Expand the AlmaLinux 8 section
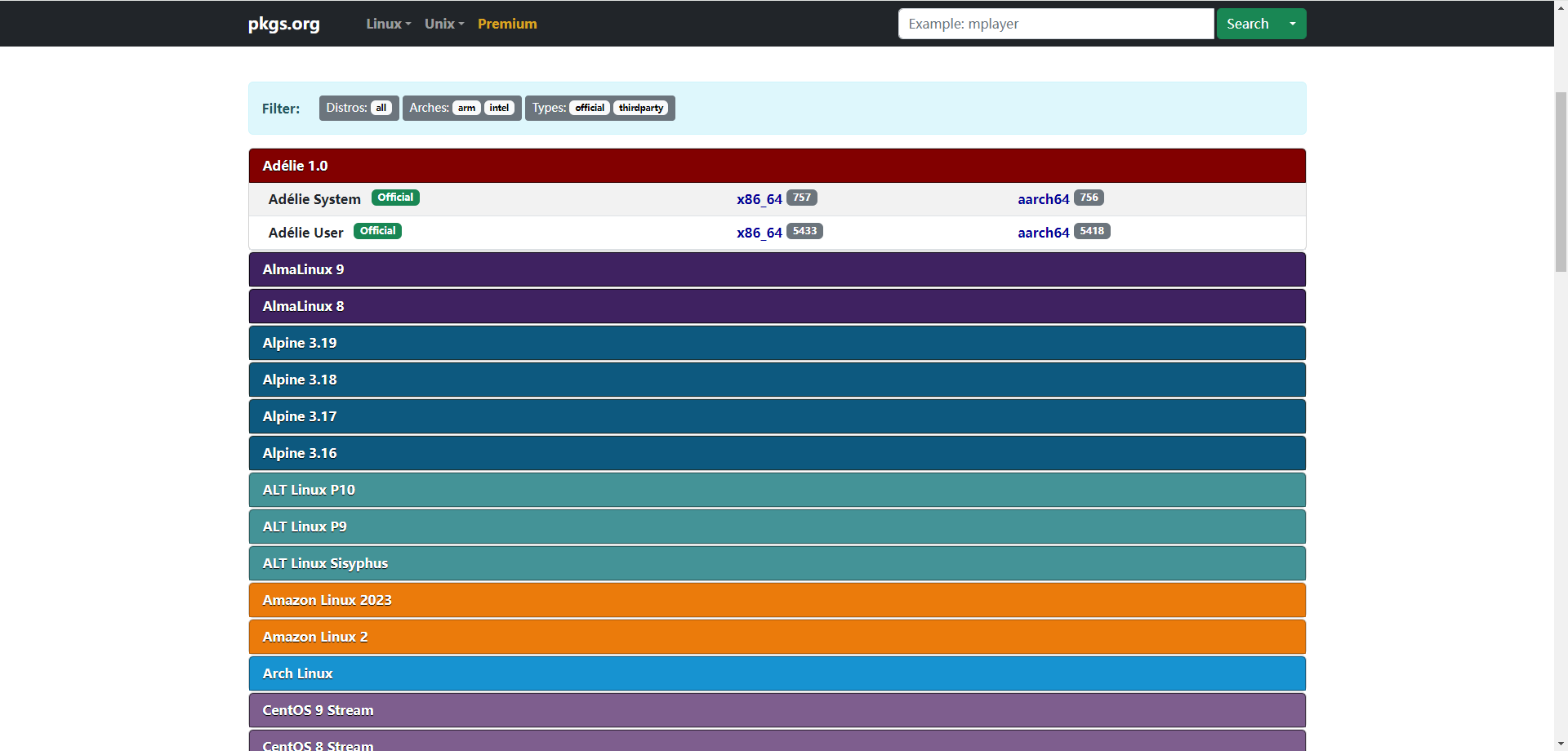 pos(777,306)
